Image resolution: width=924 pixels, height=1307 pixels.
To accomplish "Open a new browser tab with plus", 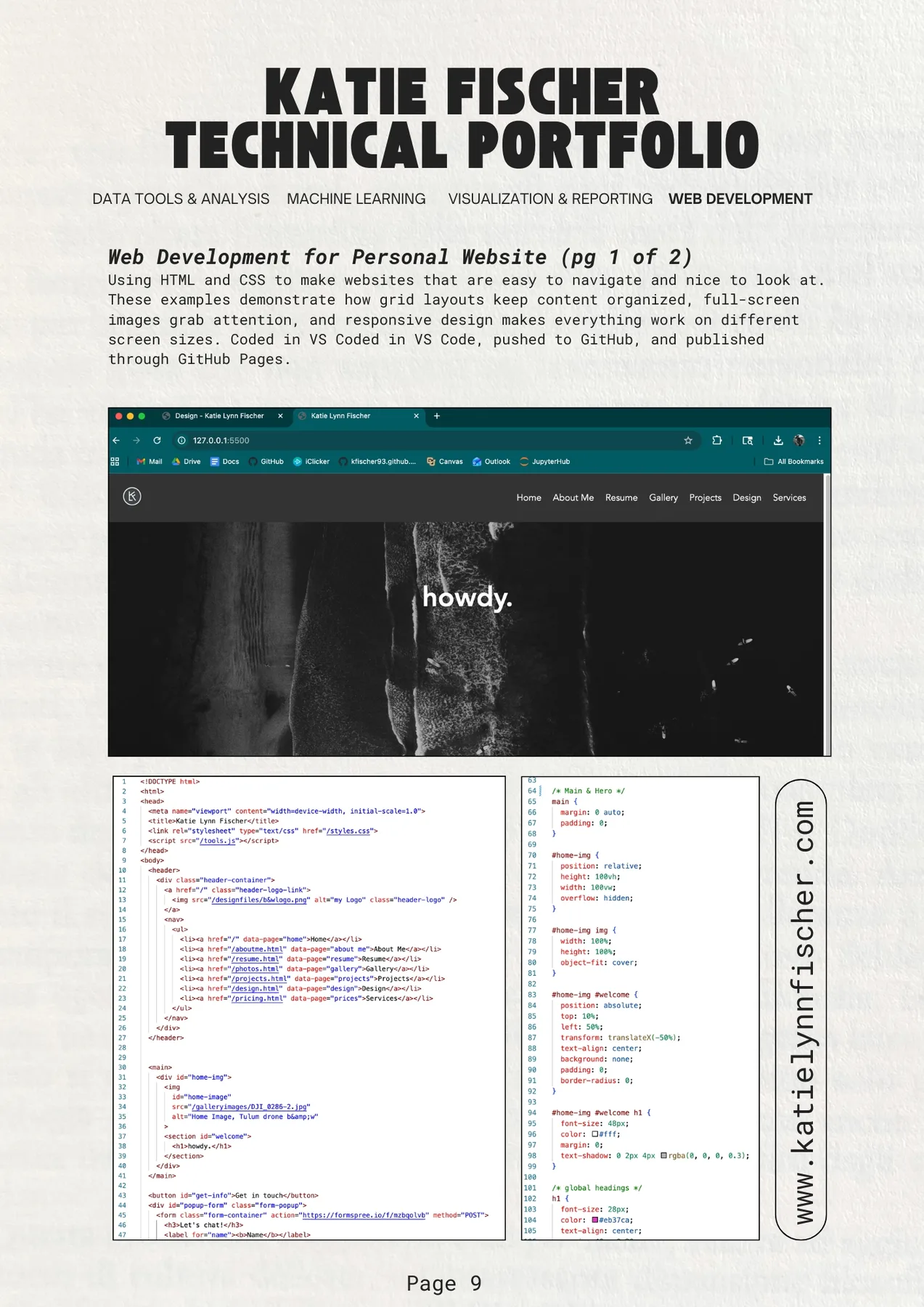I will pos(437,416).
